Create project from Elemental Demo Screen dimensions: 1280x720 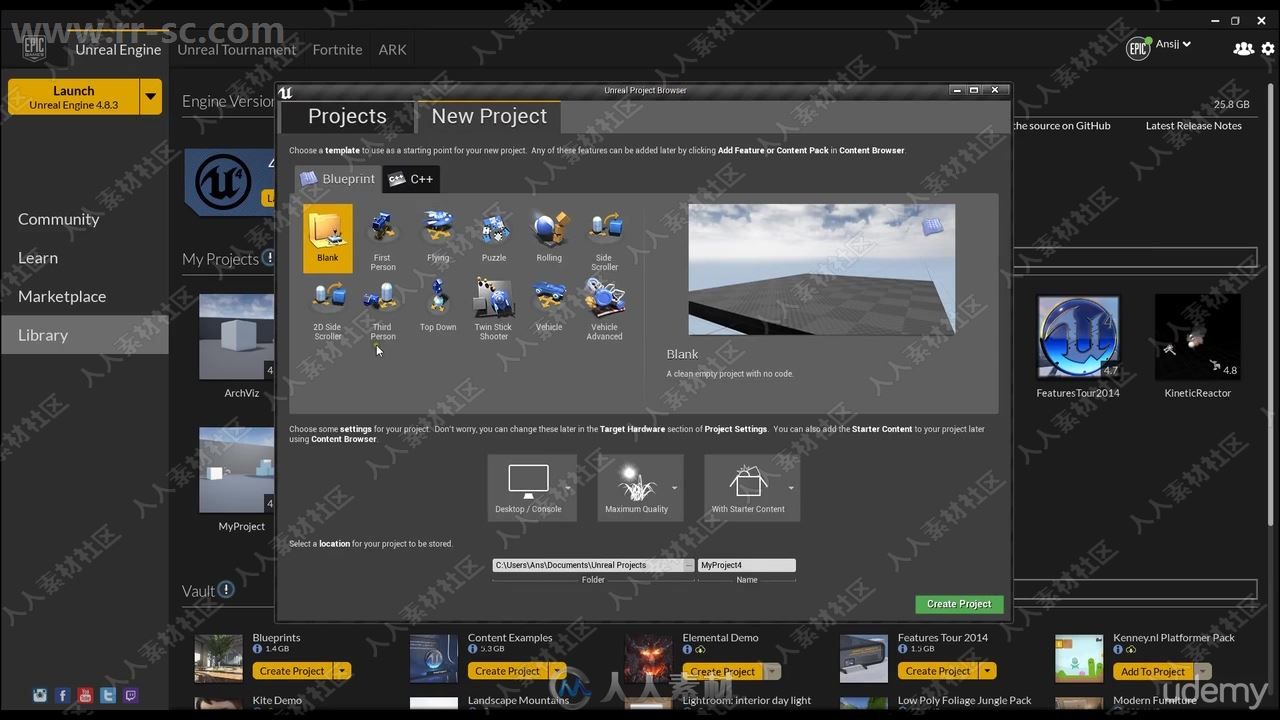723,671
